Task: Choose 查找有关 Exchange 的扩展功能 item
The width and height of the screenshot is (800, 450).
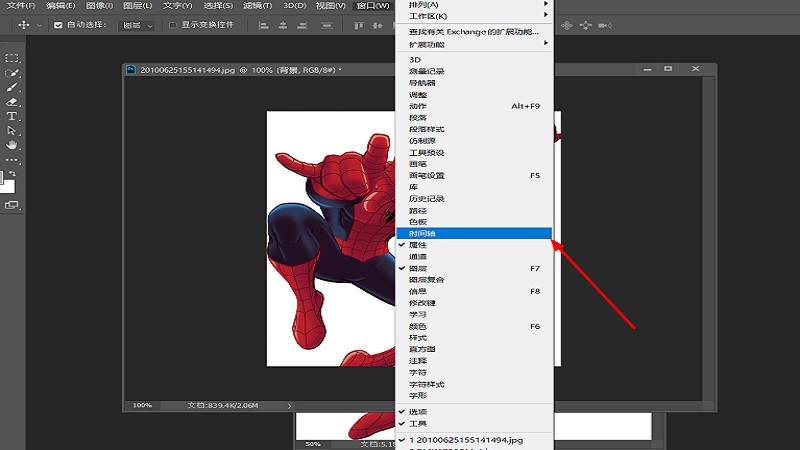Action: tap(474, 32)
